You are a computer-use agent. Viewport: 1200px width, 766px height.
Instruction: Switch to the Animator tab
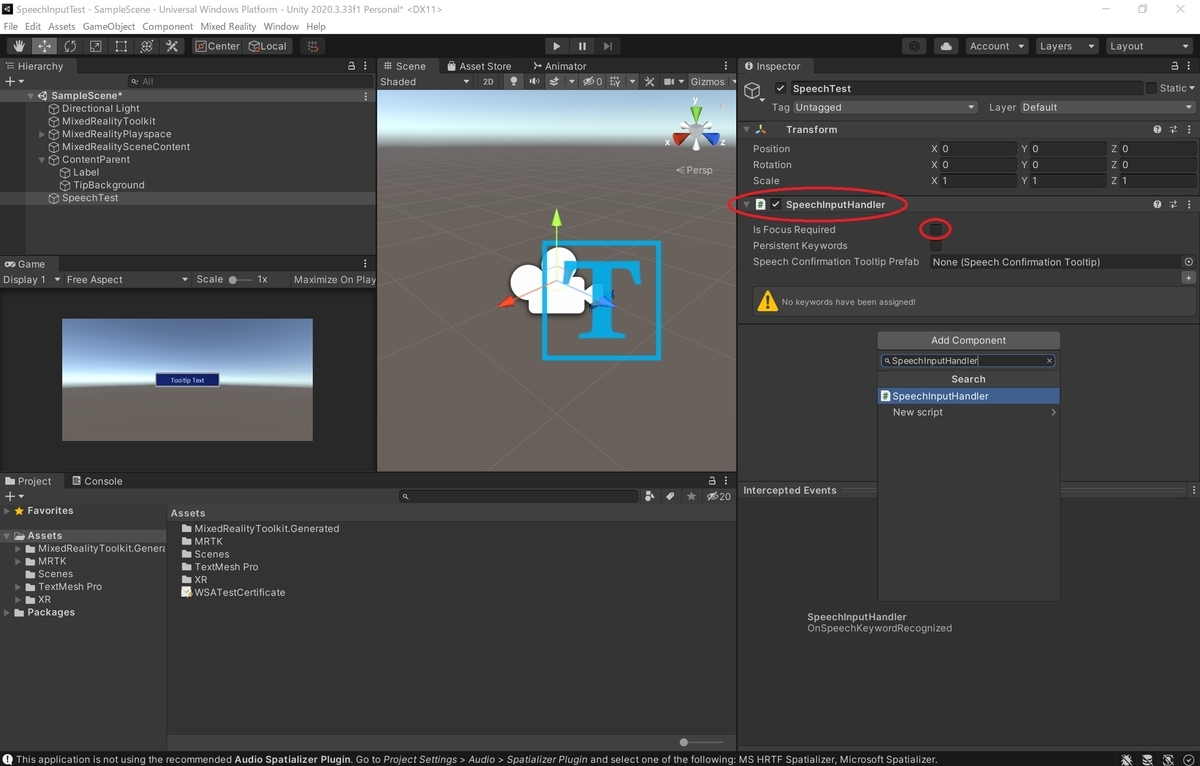coord(560,66)
